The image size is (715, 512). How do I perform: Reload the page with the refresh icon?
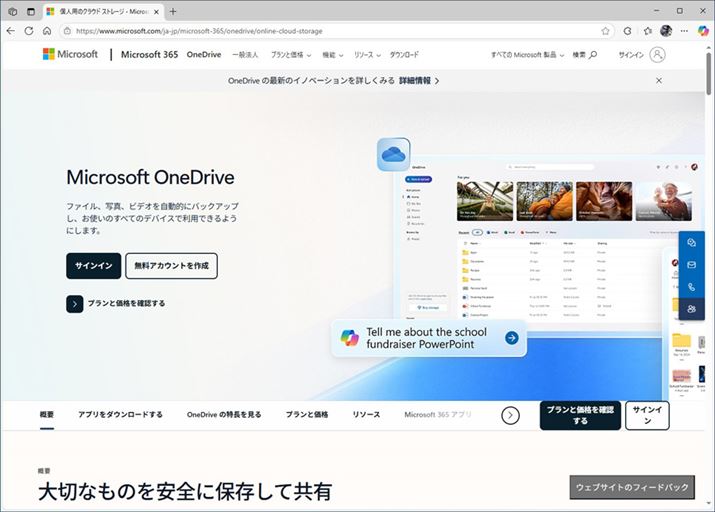(29, 31)
